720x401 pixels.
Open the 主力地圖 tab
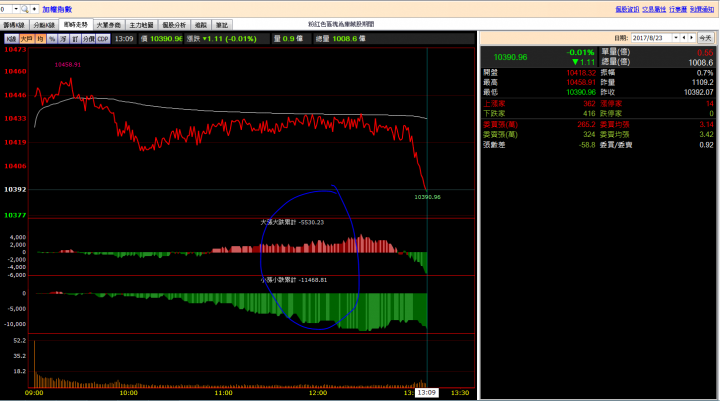pyautogui.click(x=141, y=25)
